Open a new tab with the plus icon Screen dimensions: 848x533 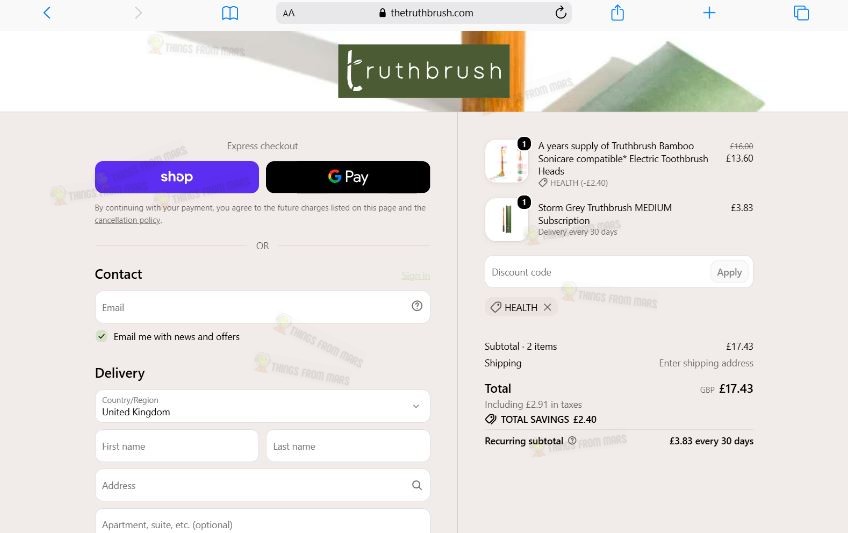coord(709,13)
